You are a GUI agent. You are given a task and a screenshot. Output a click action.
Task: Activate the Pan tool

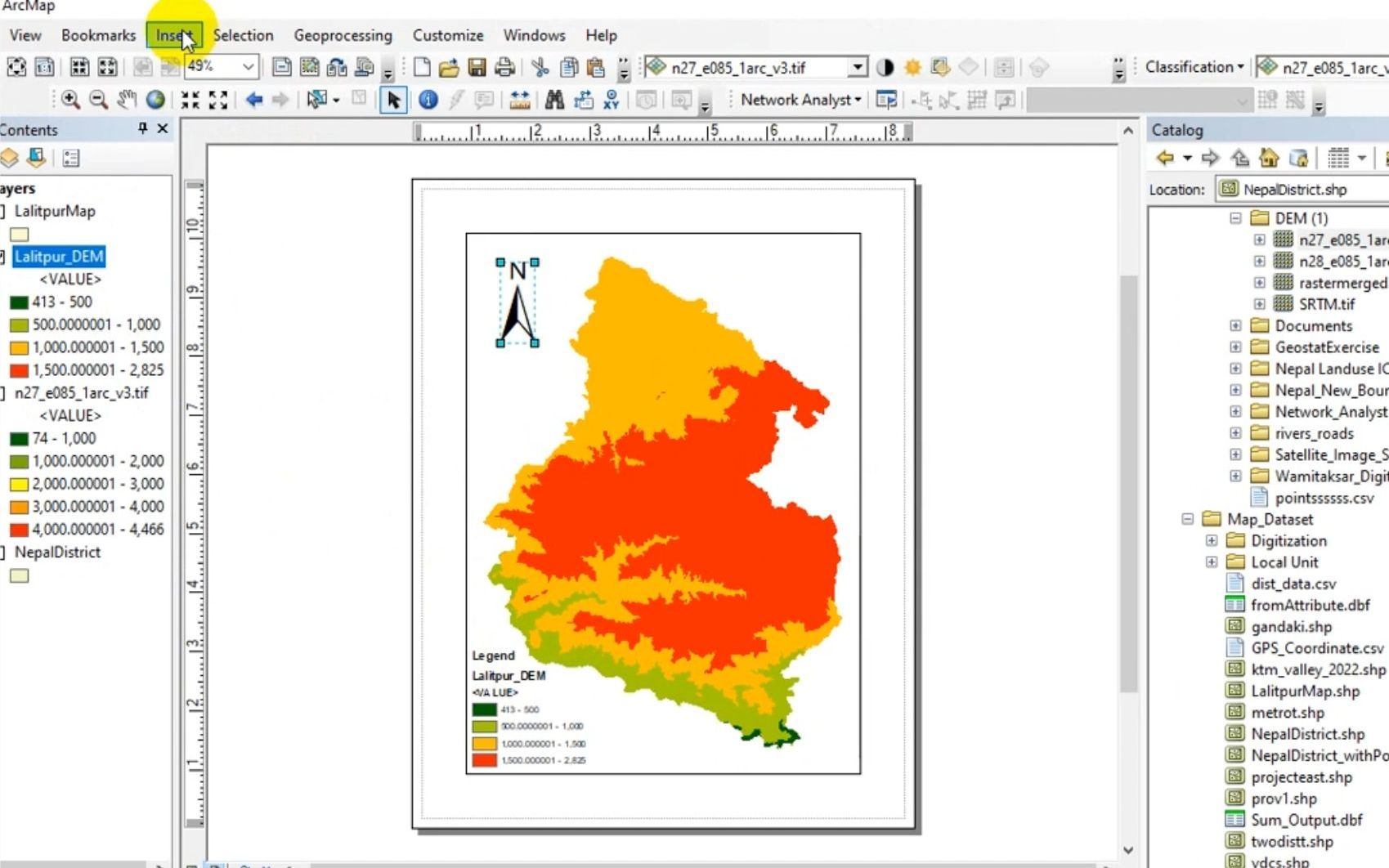[126, 101]
